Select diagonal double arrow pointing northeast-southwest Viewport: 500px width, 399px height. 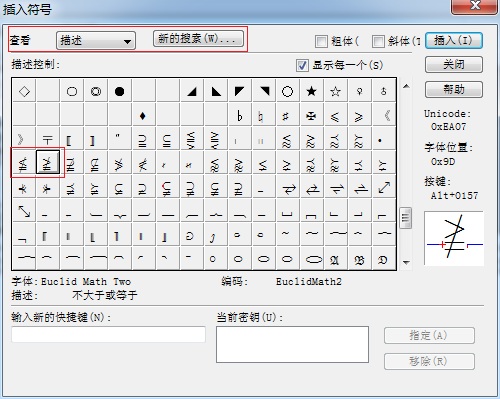[384, 187]
